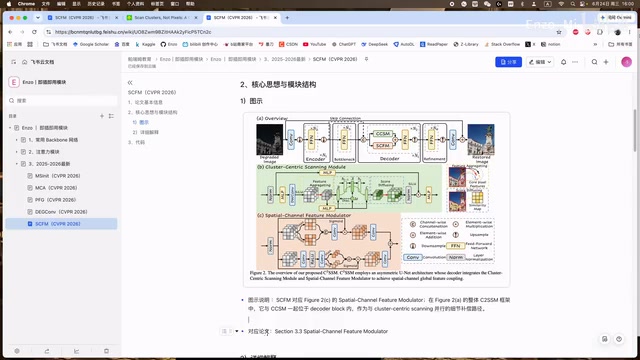This screenshot has width=640, height=360.
Task: Open the Kaggle bookmark
Action: point(145,44)
